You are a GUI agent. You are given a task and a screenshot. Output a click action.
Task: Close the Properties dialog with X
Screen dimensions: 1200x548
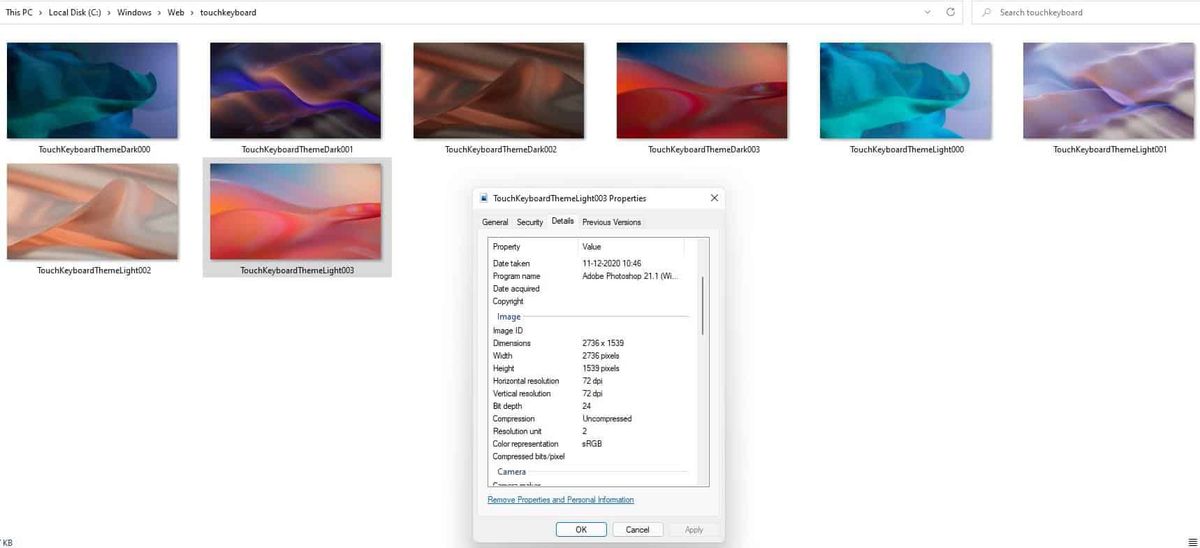pos(714,198)
